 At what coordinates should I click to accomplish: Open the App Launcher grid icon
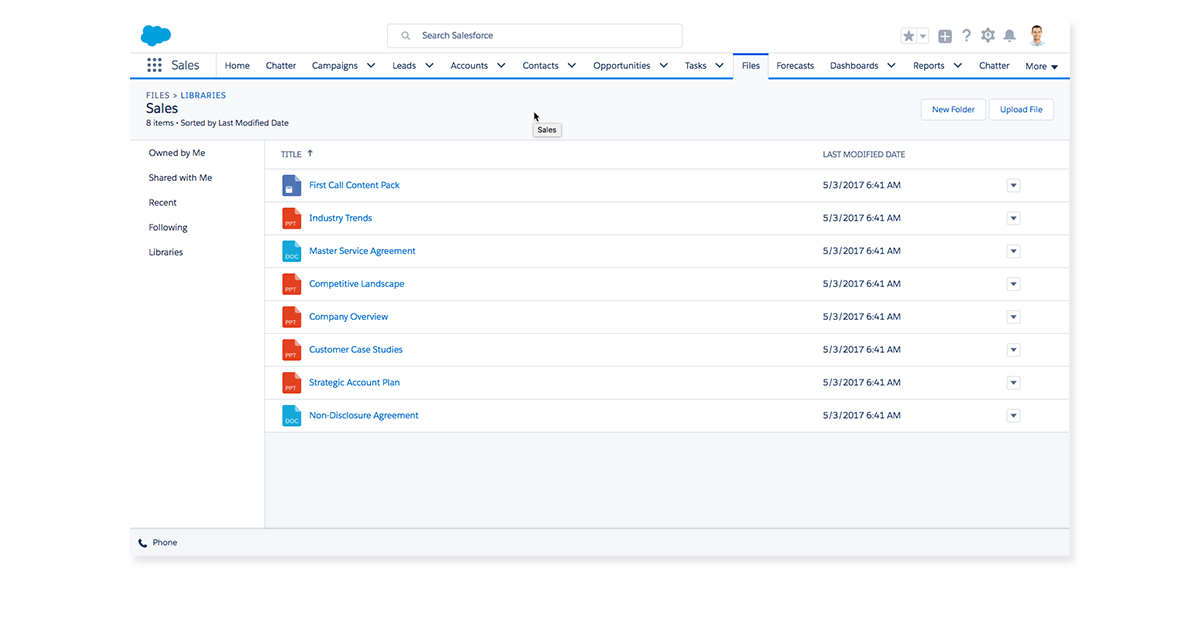pos(154,66)
